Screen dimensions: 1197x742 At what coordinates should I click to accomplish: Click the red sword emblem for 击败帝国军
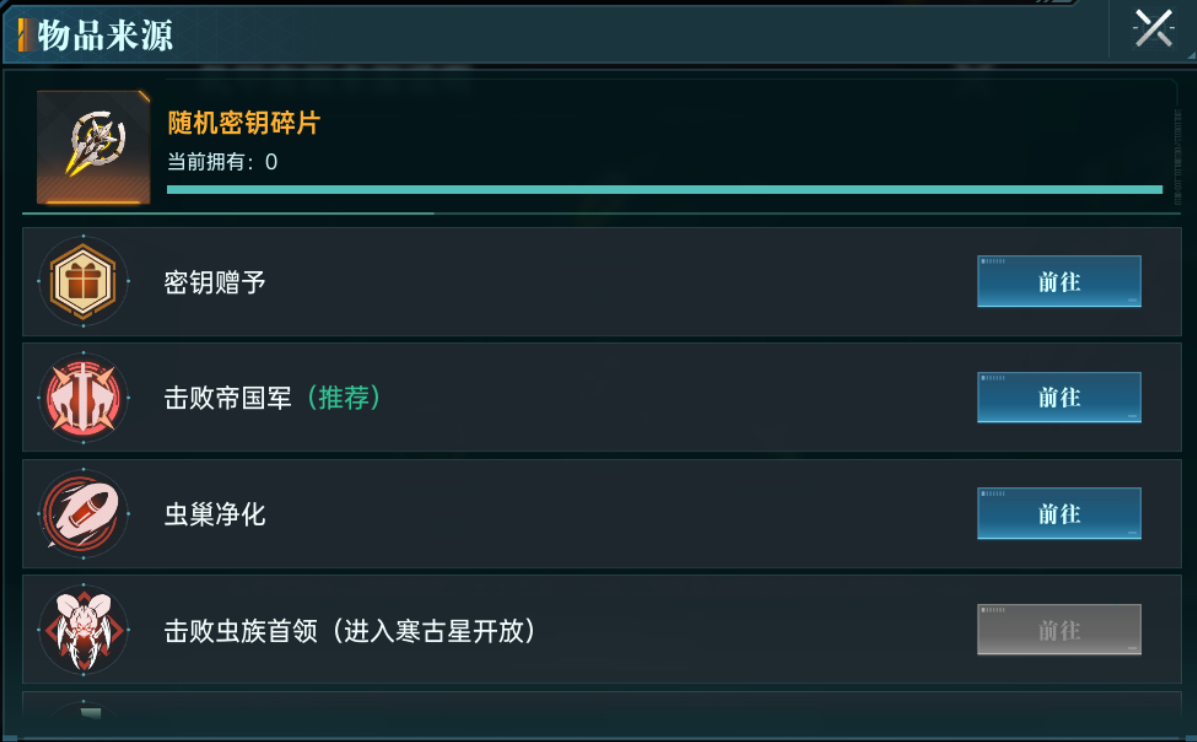[x=83, y=398]
